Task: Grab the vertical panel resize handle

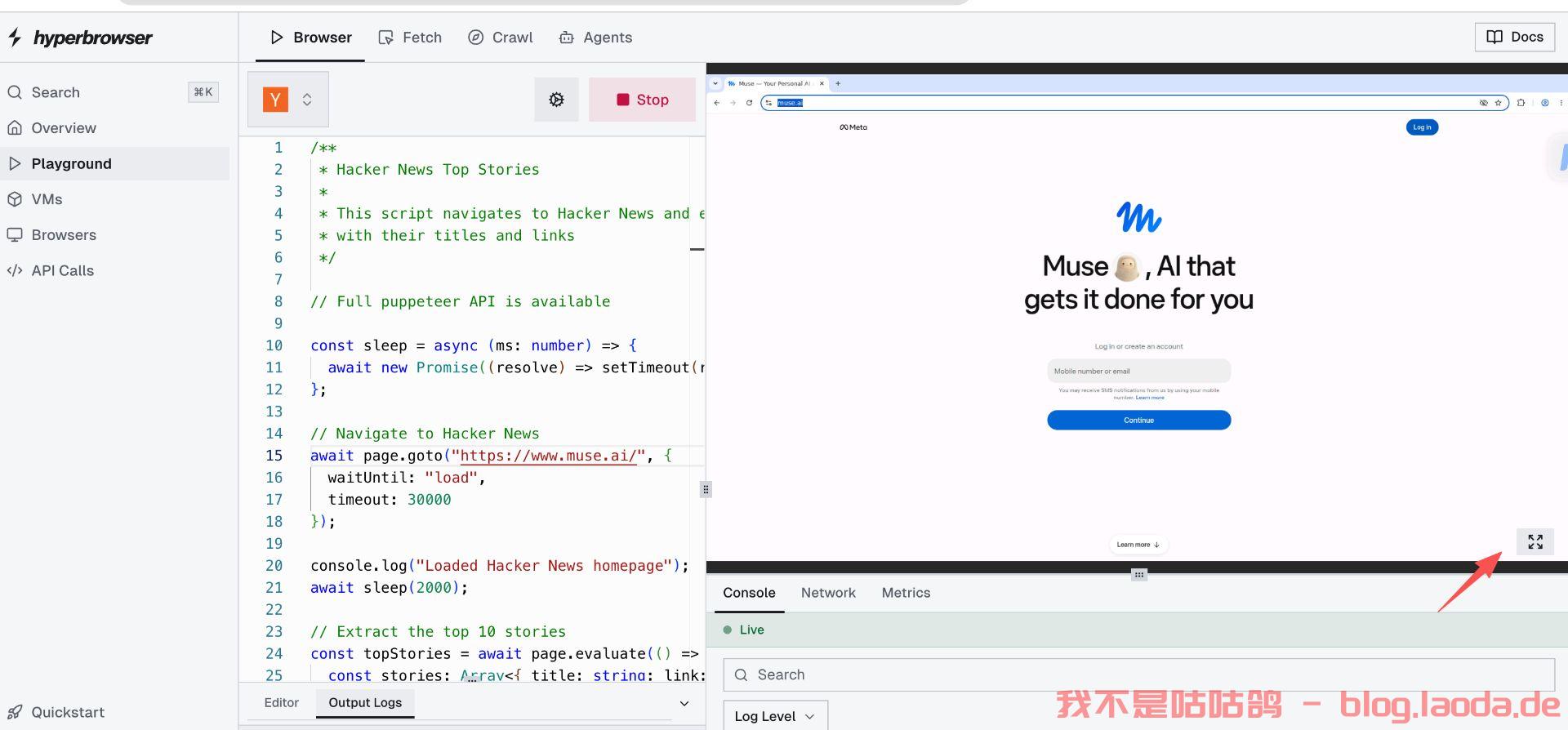Action: tap(706, 490)
